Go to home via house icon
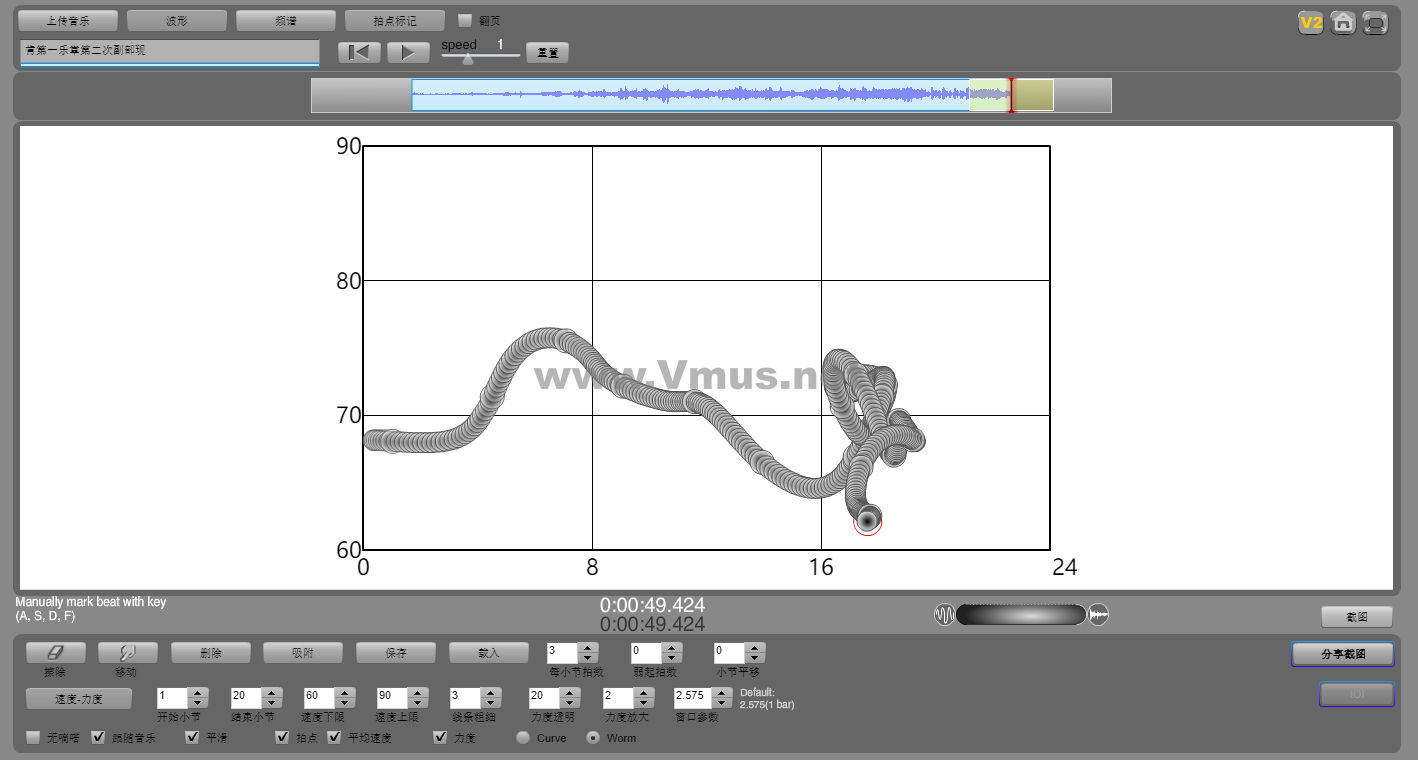Screen dimensions: 1418x760 coord(1343,22)
